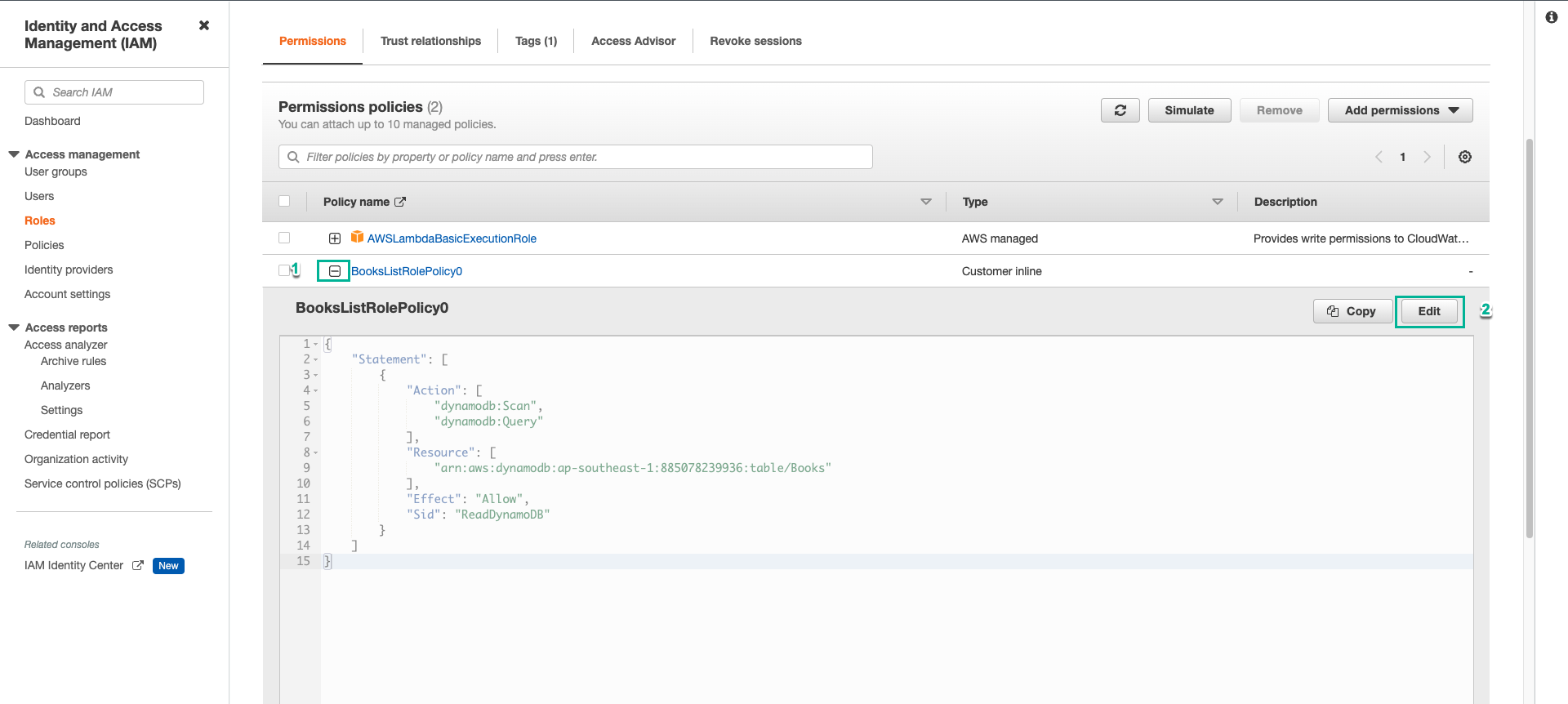Viewport: 1568px width, 704px height.
Task: Fold the Action array at line 4
Action: click(316, 390)
